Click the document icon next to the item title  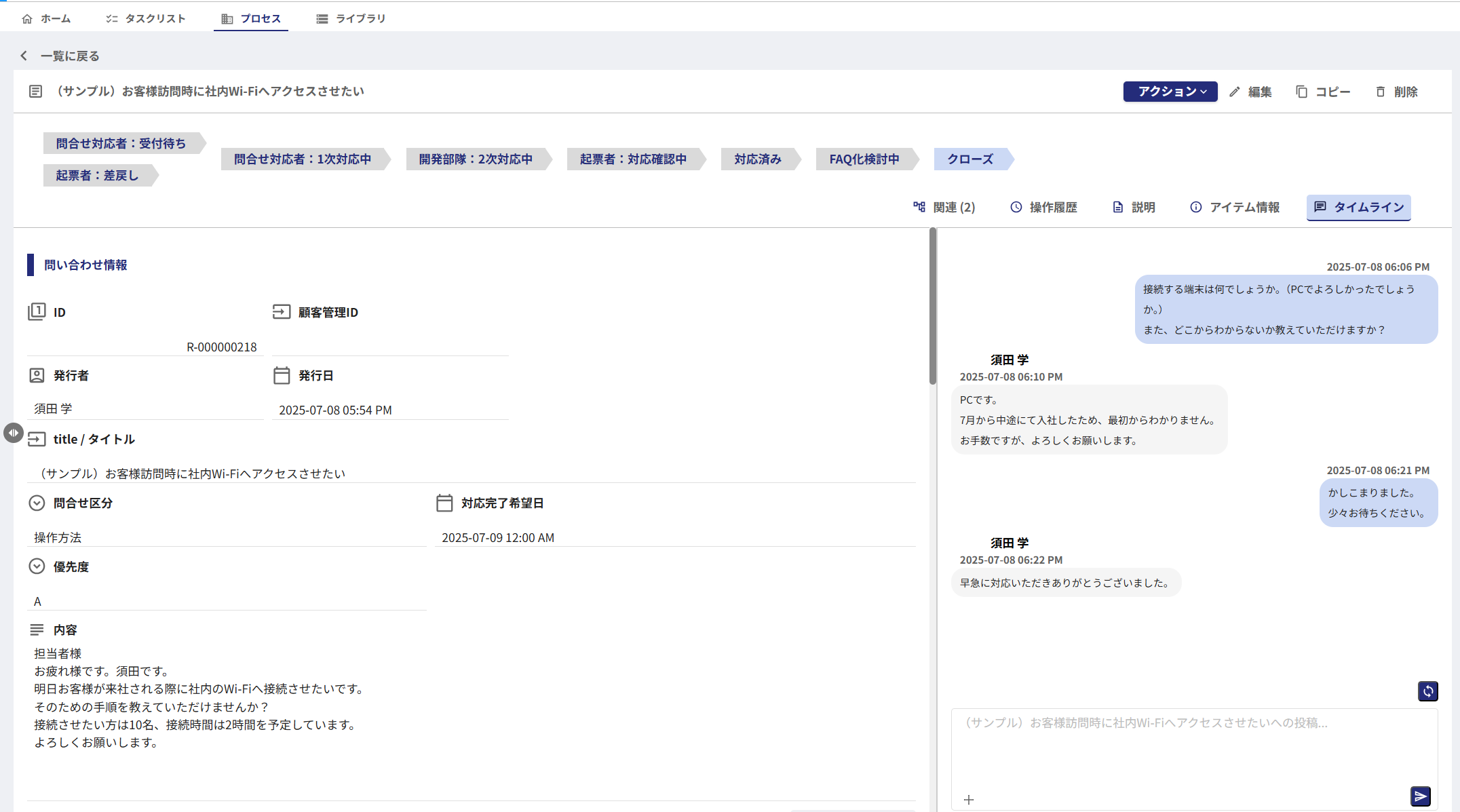35,91
